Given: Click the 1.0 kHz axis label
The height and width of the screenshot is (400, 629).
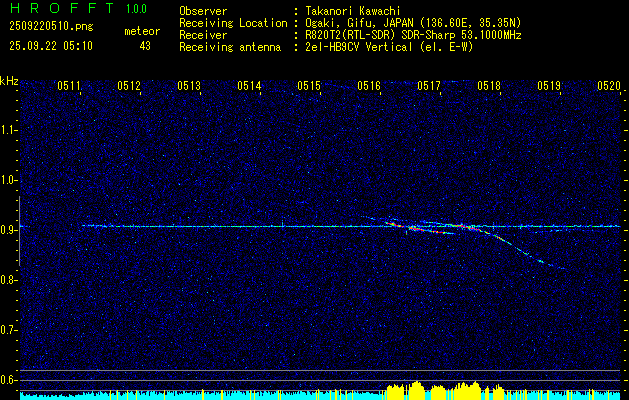Looking at the screenshot, I should (7, 180).
